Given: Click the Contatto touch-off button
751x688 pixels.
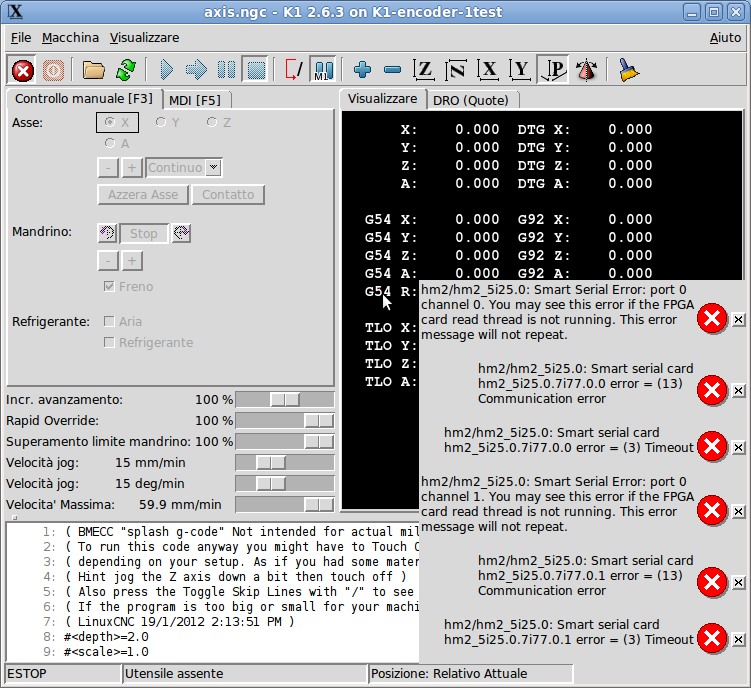Looking at the screenshot, I should coord(228,195).
